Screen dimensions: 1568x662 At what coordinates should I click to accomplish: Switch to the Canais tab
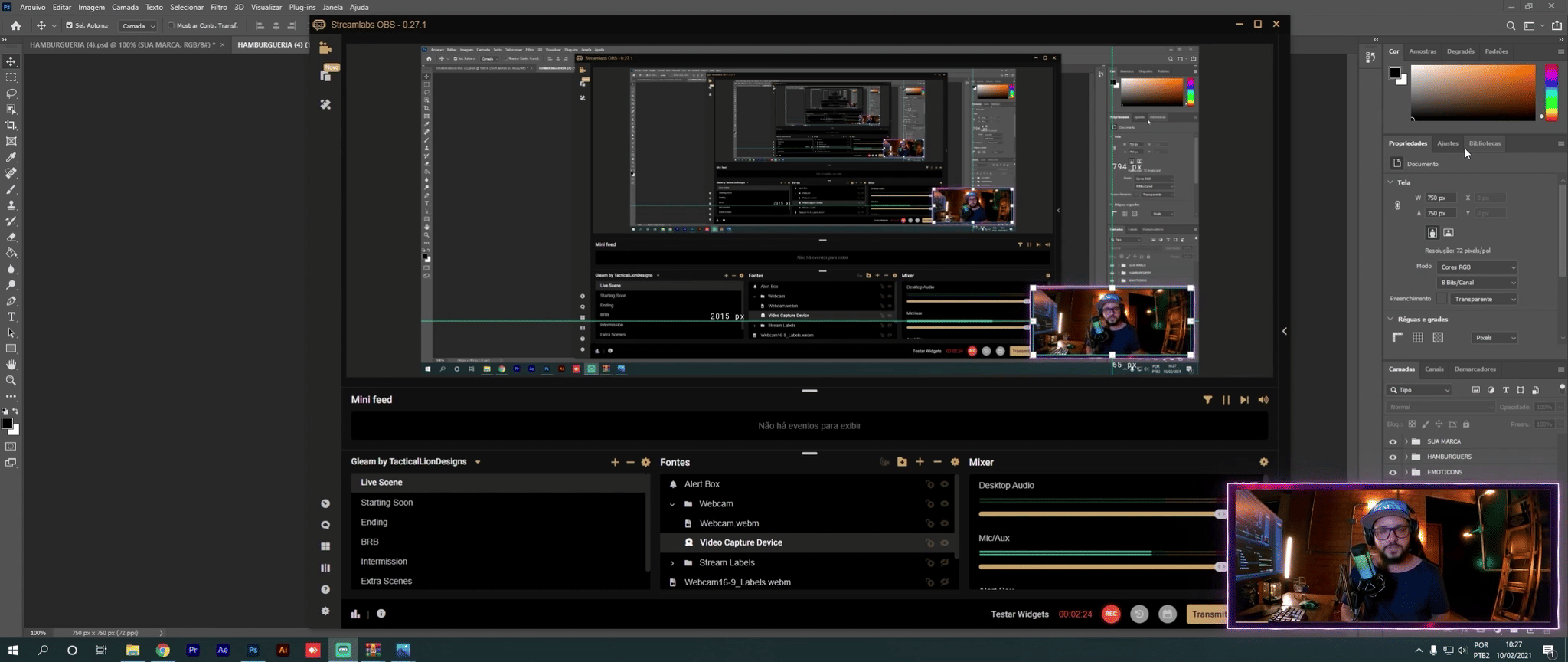1434,369
